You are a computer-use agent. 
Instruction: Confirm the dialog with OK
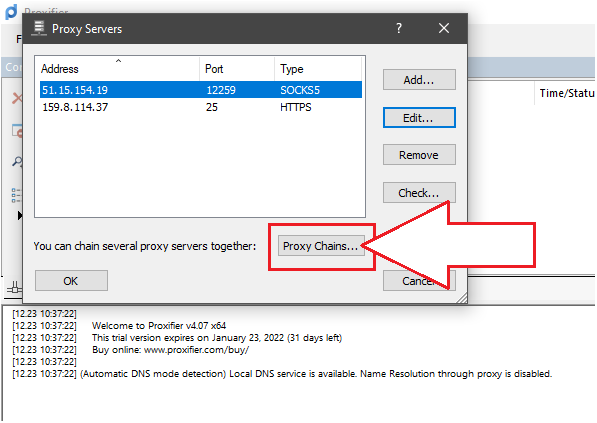(x=71, y=281)
